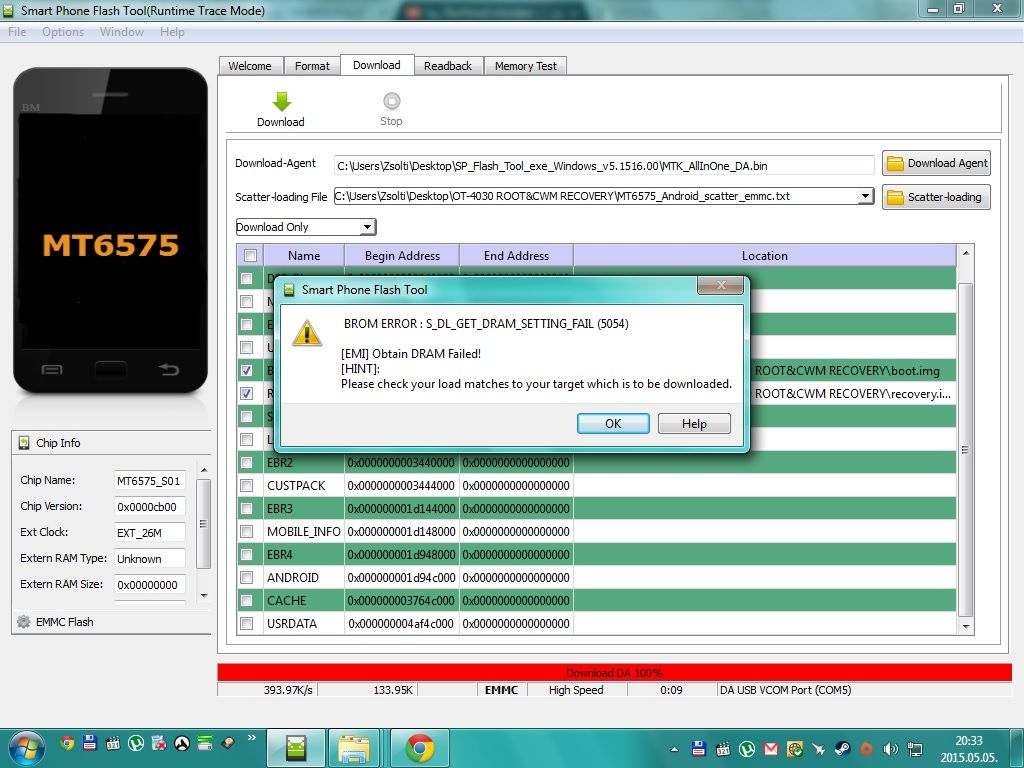The height and width of the screenshot is (768, 1024).
Task: Uncheck the boot.img row checkbox
Action: [246, 370]
